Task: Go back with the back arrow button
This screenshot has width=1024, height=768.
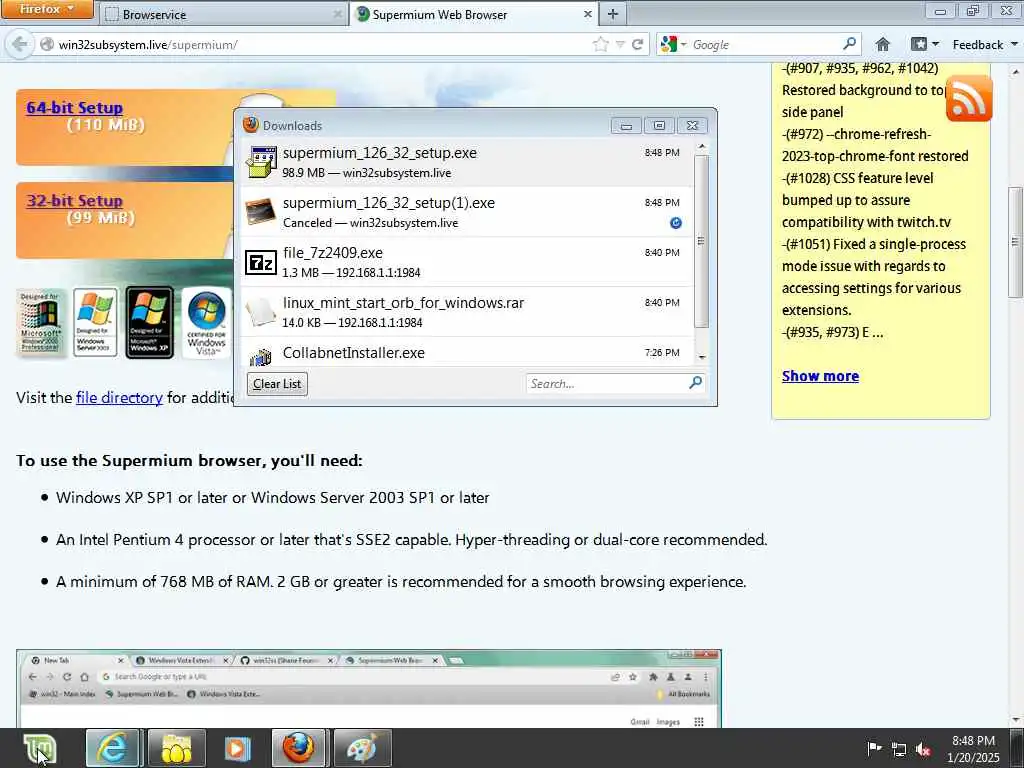Action: pyautogui.click(x=20, y=44)
